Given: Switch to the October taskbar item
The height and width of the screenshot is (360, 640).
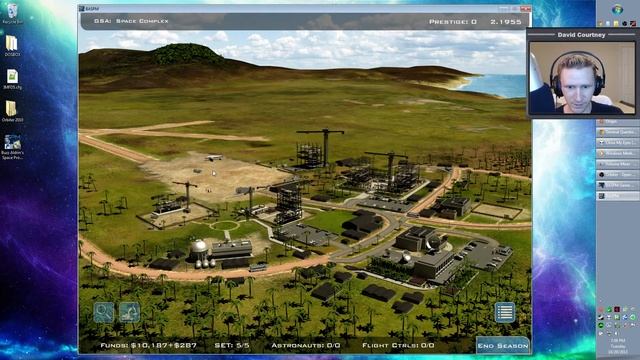Looking at the screenshot, I should (x=617, y=174).
